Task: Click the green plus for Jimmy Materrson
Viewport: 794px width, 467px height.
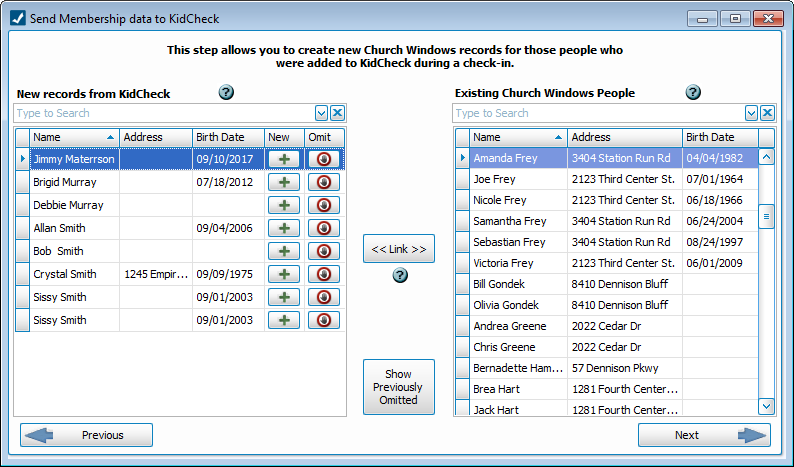Action: point(284,159)
